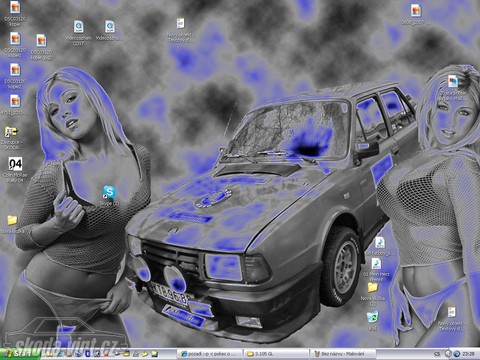This screenshot has height=360, width=480.
Task: Select the 01 Mein Herz Brennt audio file
Action: 376,264
